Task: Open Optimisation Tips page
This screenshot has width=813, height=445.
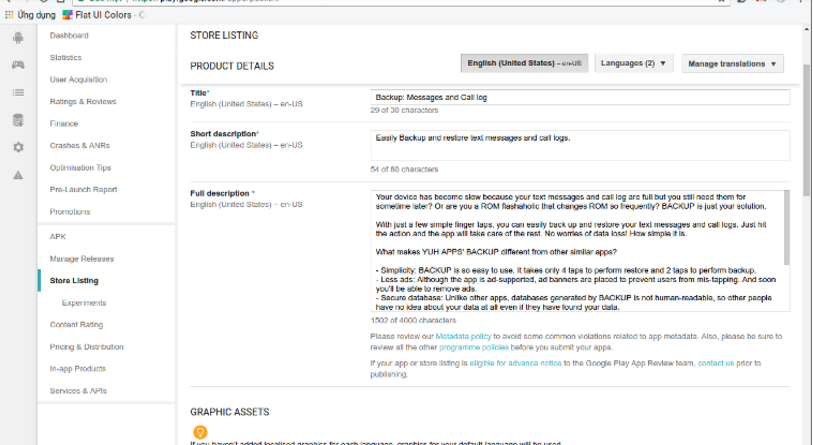Action: tap(80, 168)
